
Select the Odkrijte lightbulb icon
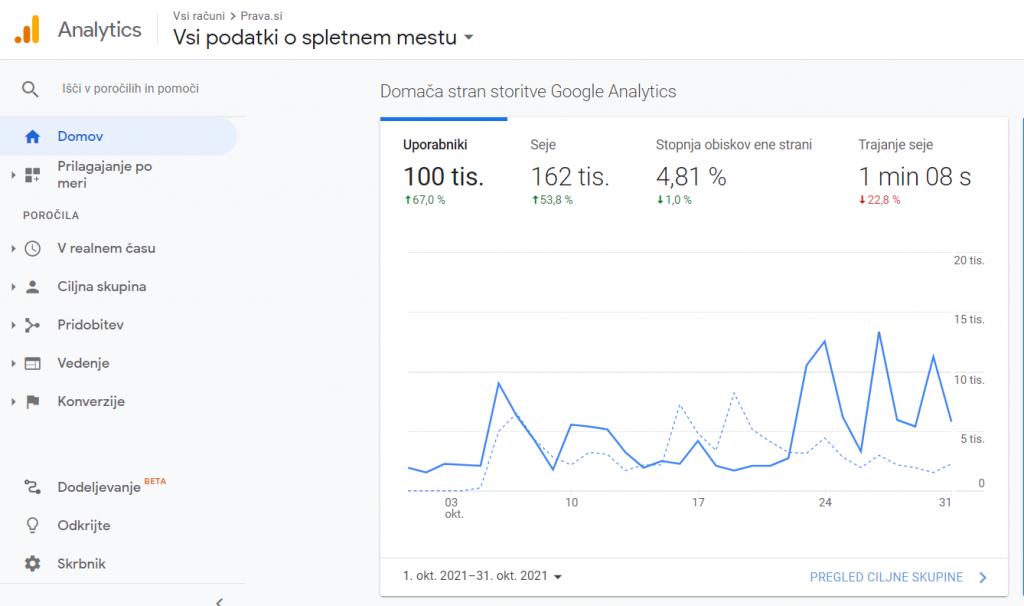tap(31, 525)
